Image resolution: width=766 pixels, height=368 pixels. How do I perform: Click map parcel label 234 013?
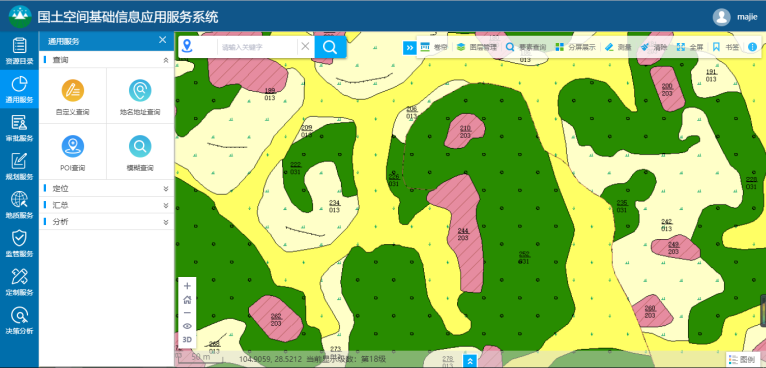coord(334,206)
